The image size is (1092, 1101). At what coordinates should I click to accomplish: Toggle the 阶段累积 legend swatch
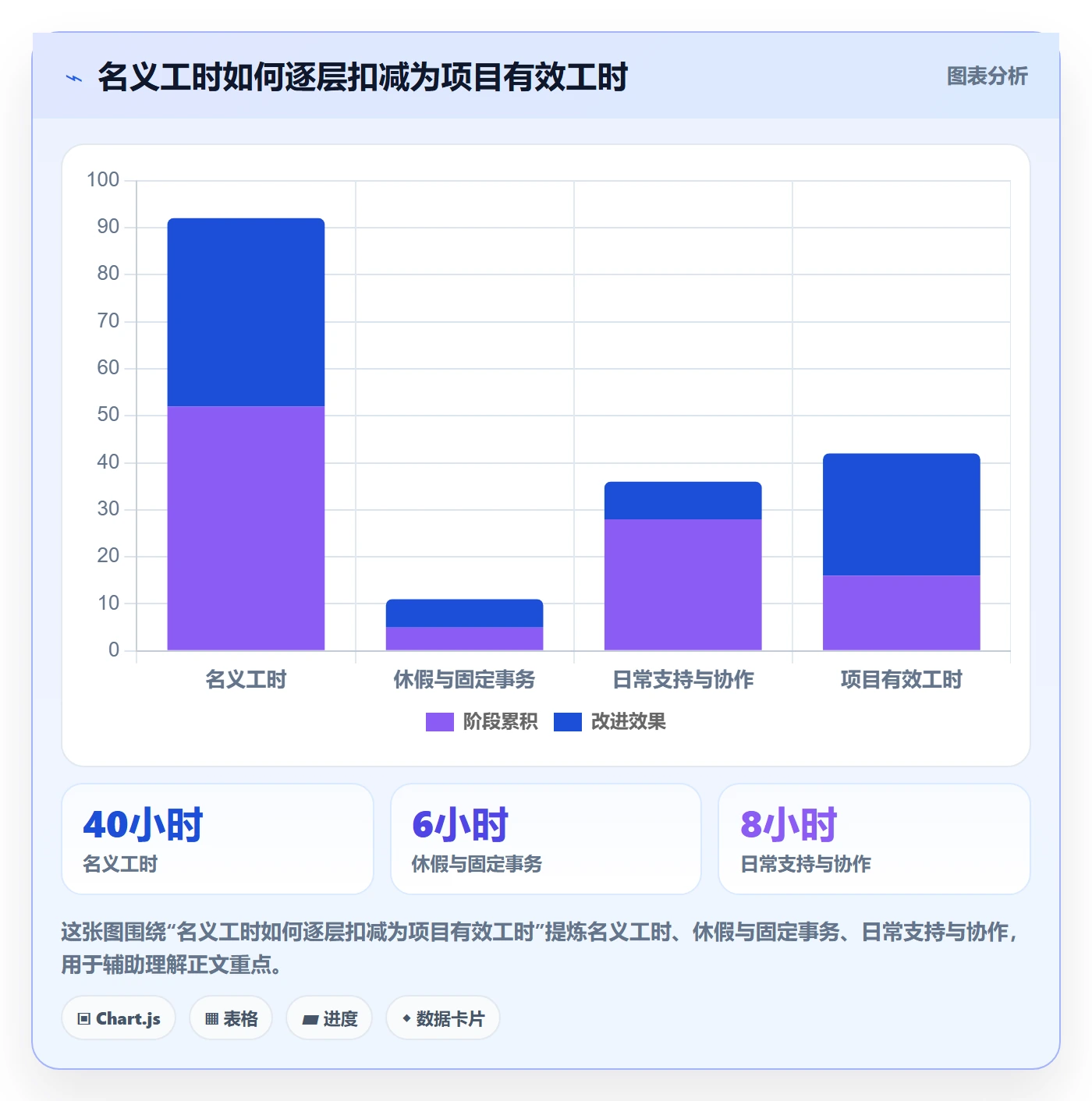click(439, 722)
